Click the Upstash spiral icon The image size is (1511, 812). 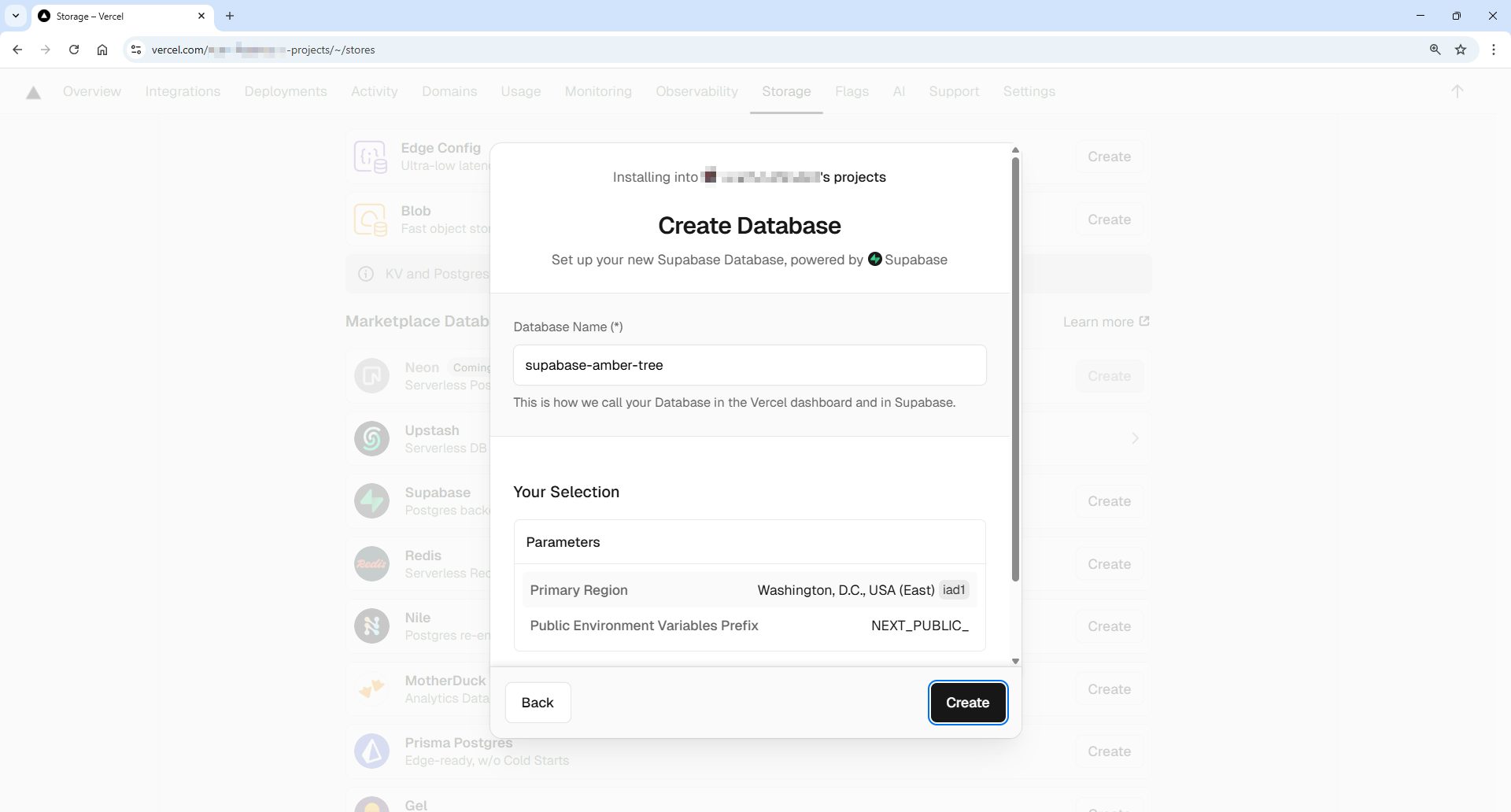pos(371,438)
